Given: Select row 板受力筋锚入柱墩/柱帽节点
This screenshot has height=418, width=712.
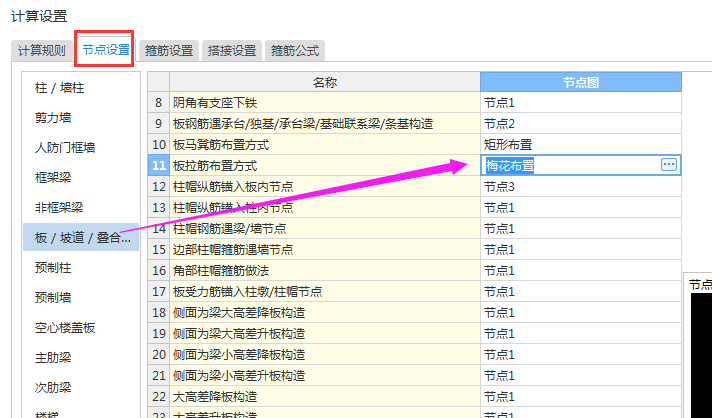Looking at the screenshot, I should point(325,291).
